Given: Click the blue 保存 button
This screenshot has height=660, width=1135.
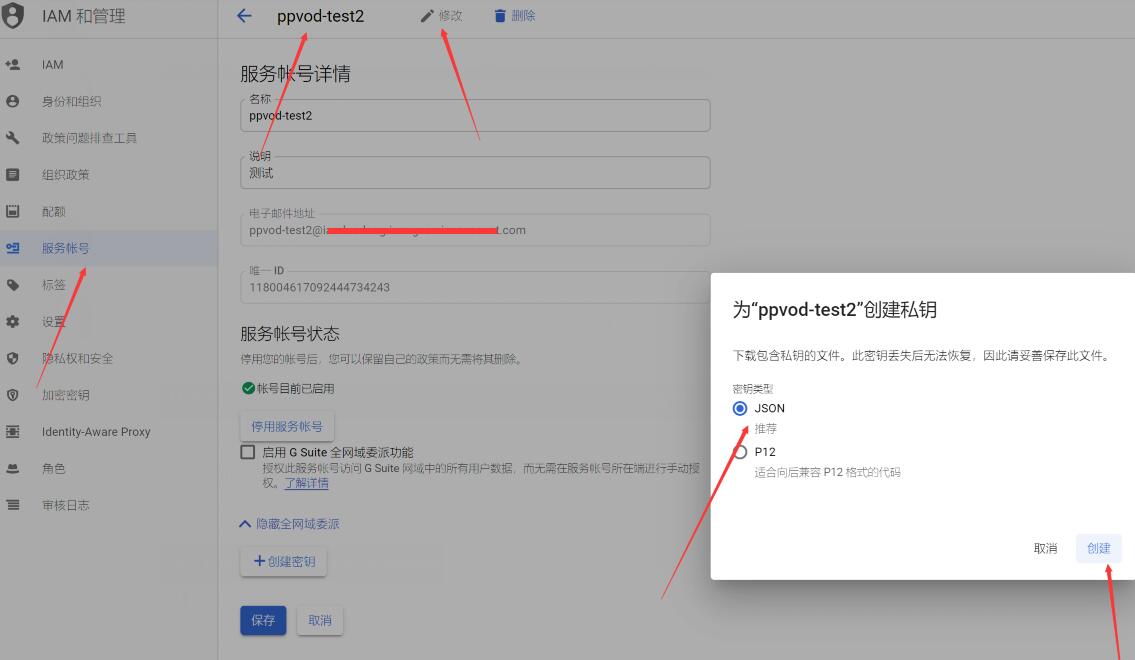Looking at the screenshot, I should (x=262, y=620).
